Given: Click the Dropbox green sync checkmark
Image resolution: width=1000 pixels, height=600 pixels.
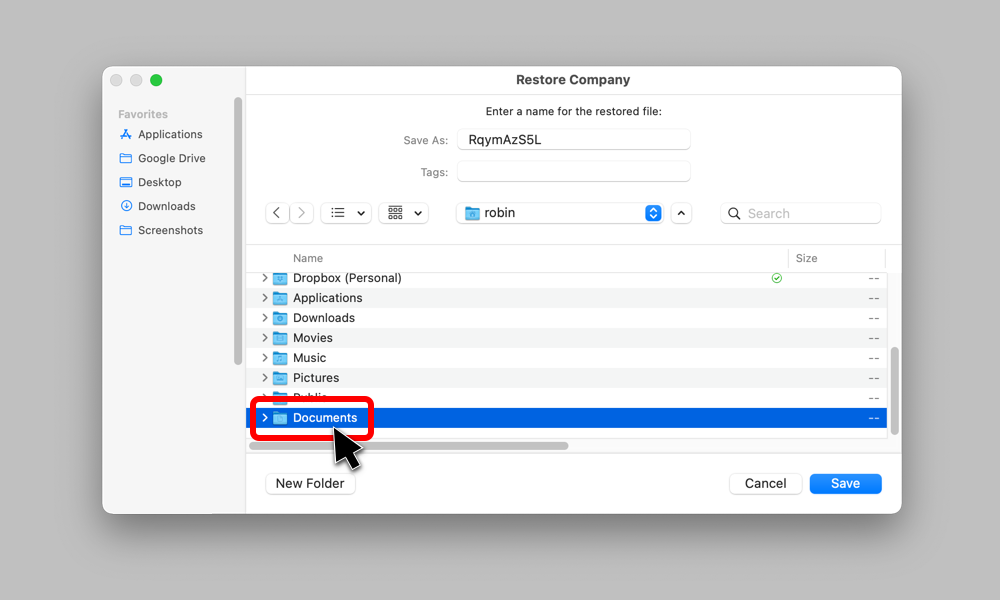Looking at the screenshot, I should [x=777, y=278].
